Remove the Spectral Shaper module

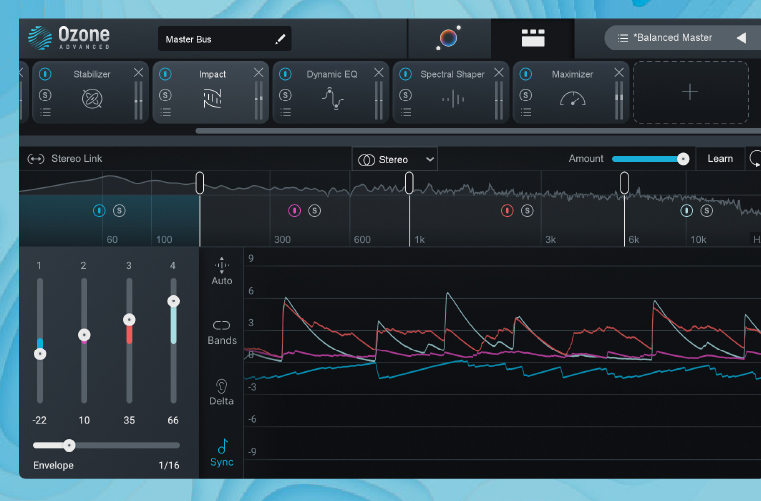(x=498, y=72)
